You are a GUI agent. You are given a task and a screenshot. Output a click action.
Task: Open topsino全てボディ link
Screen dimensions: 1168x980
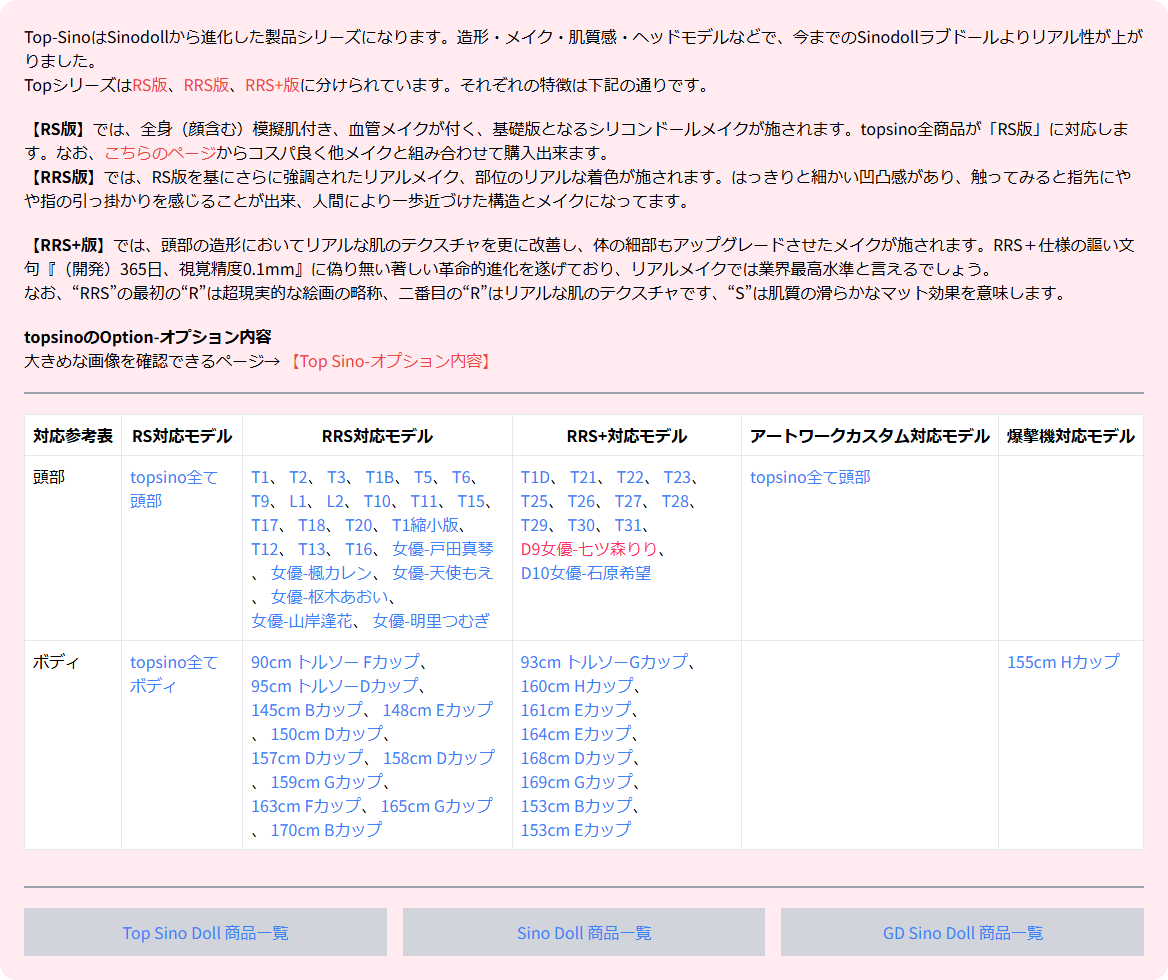[174, 674]
